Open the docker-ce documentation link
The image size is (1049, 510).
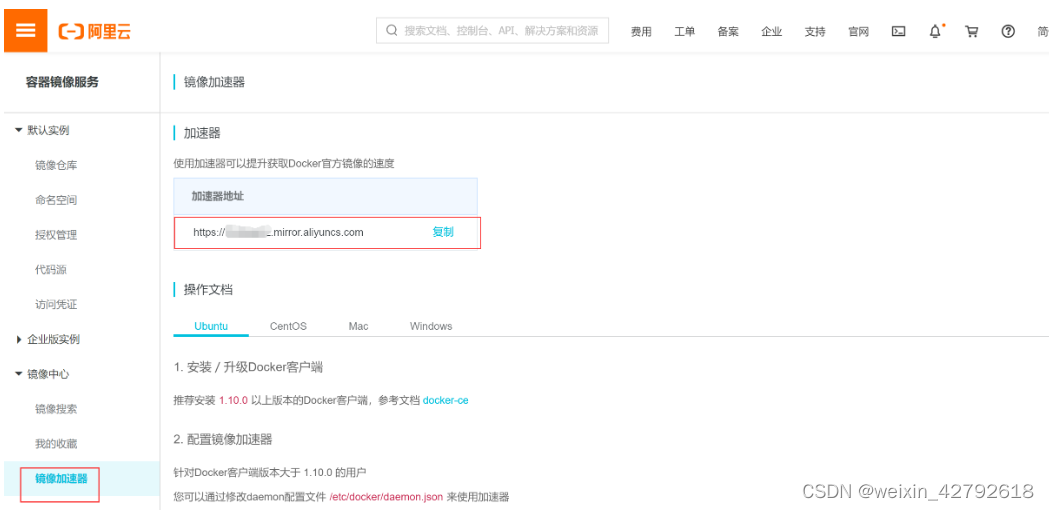coord(446,400)
